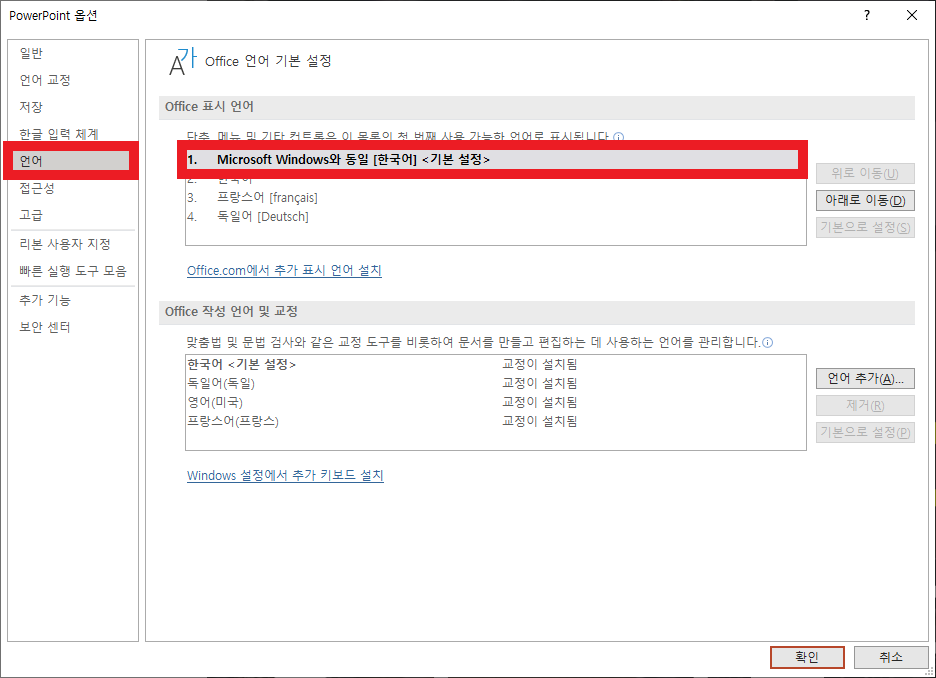The width and height of the screenshot is (936, 678).
Task: Click info icon beside authoring language description
Action: pos(768,343)
